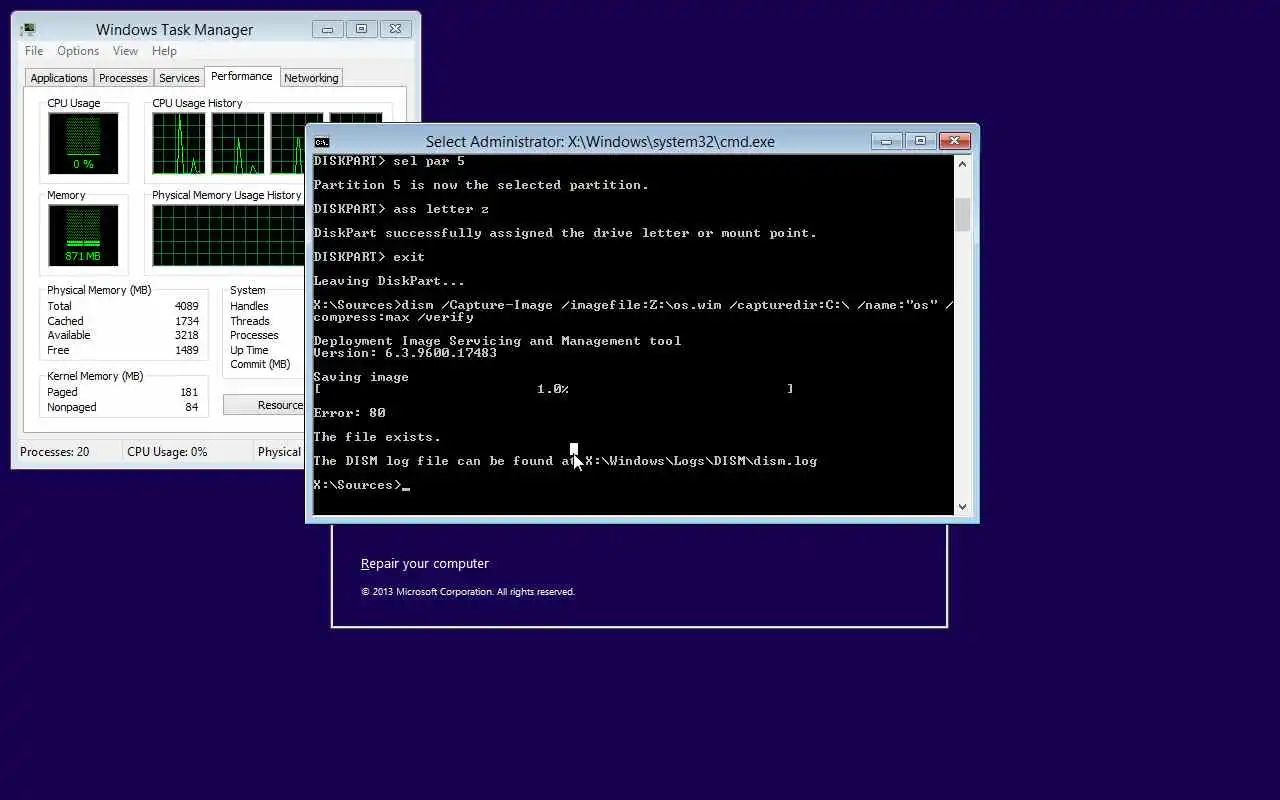
Task: Click the Physical Memory Usage History graph
Action: point(229,235)
